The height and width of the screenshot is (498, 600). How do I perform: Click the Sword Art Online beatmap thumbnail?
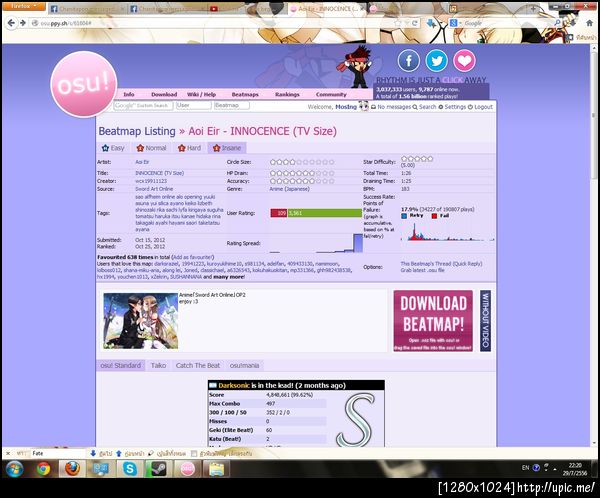(x=140, y=321)
